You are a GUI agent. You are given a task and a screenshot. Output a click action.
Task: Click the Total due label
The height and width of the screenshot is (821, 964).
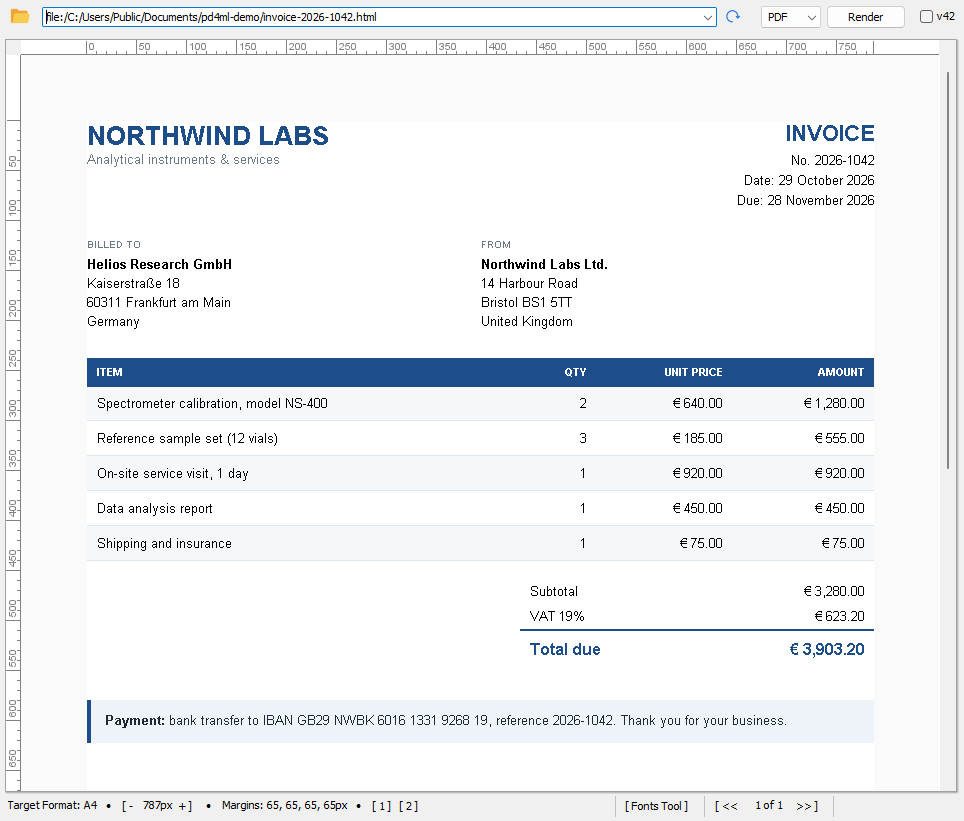(x=565, y=649)
